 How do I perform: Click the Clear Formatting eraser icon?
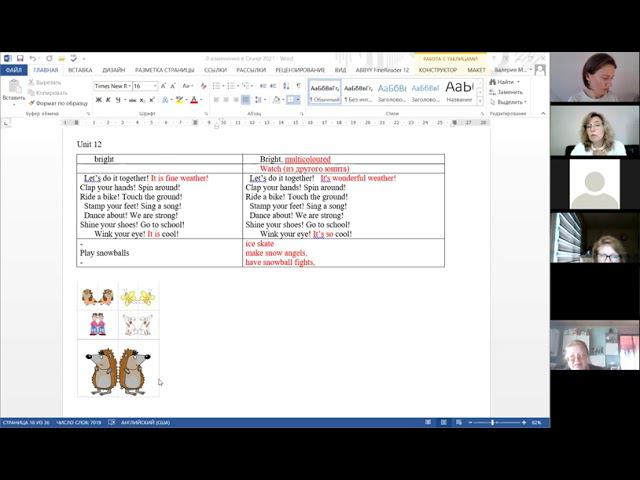tap(203, 86)
